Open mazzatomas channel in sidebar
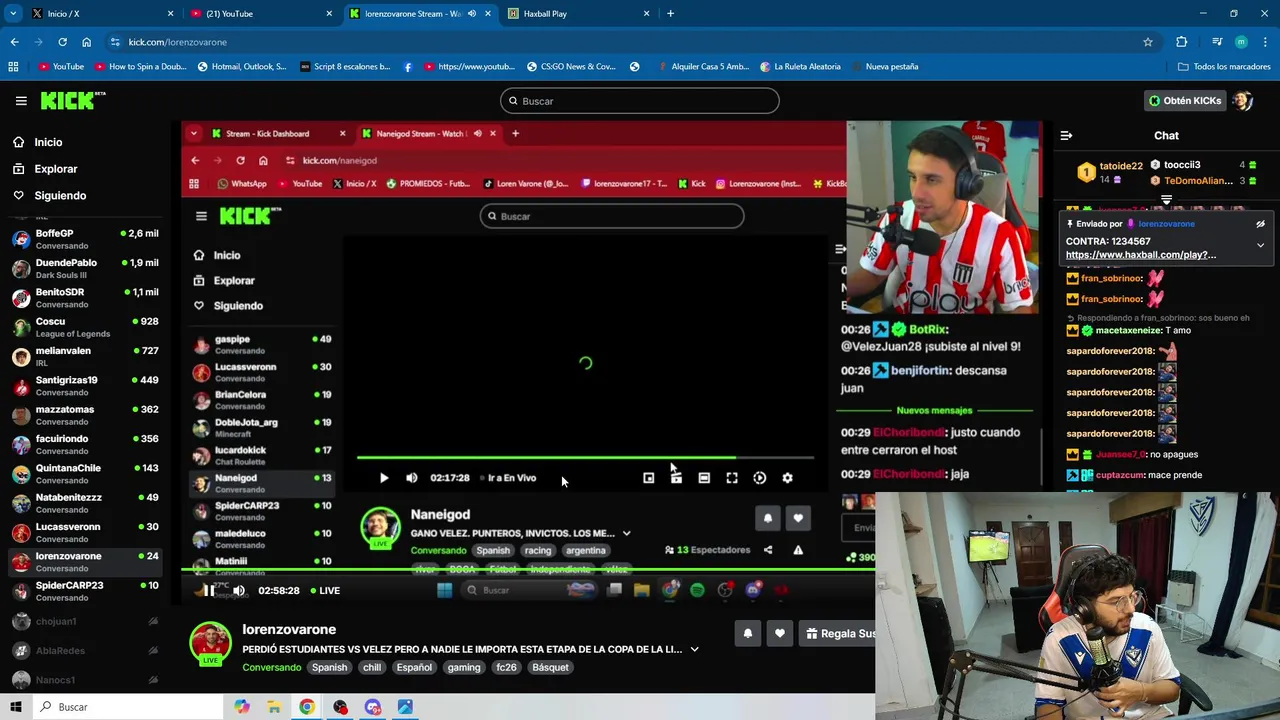 [x=85, y=415]
